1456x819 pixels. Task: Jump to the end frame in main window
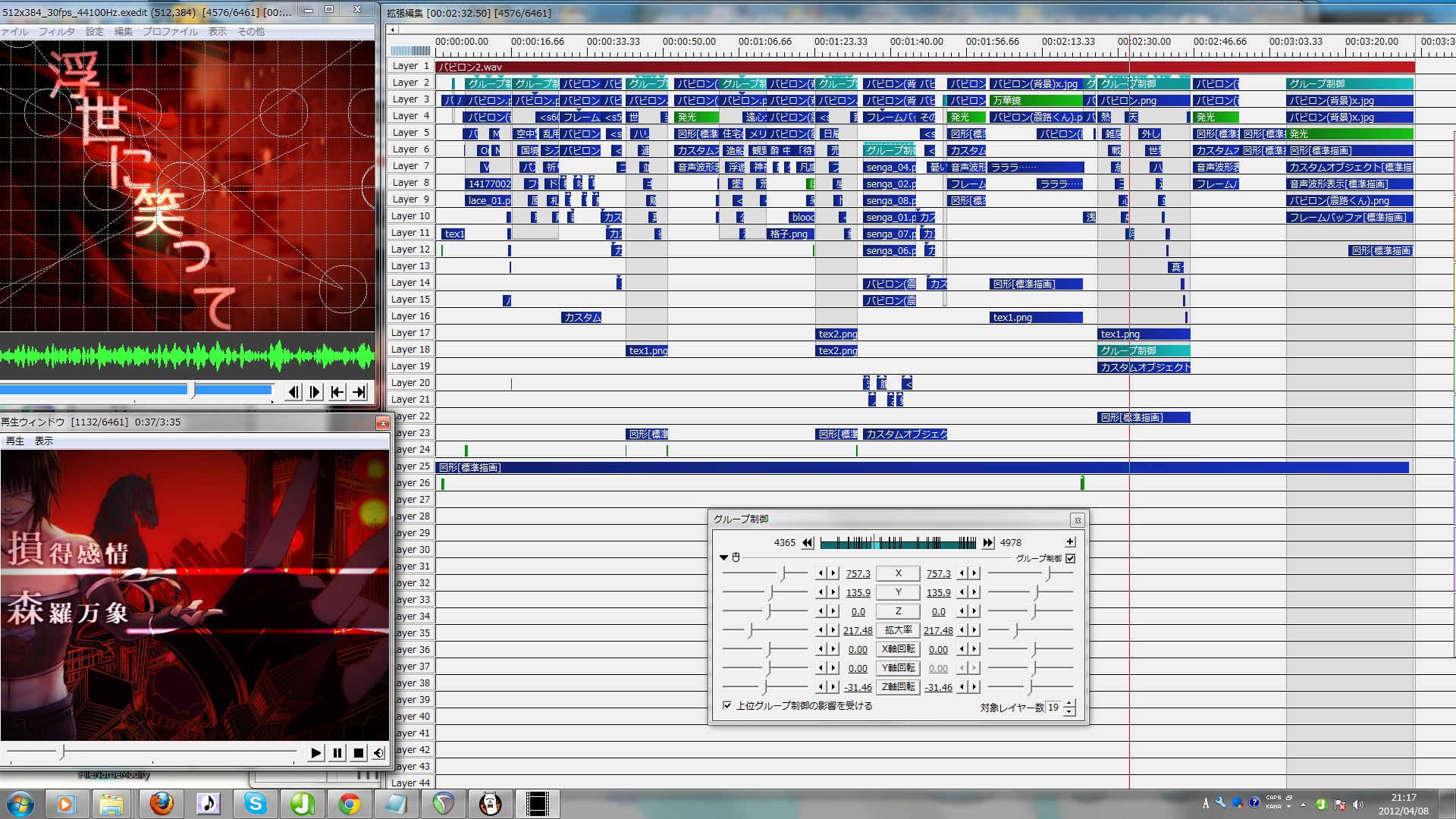click(x=359, y=392)
